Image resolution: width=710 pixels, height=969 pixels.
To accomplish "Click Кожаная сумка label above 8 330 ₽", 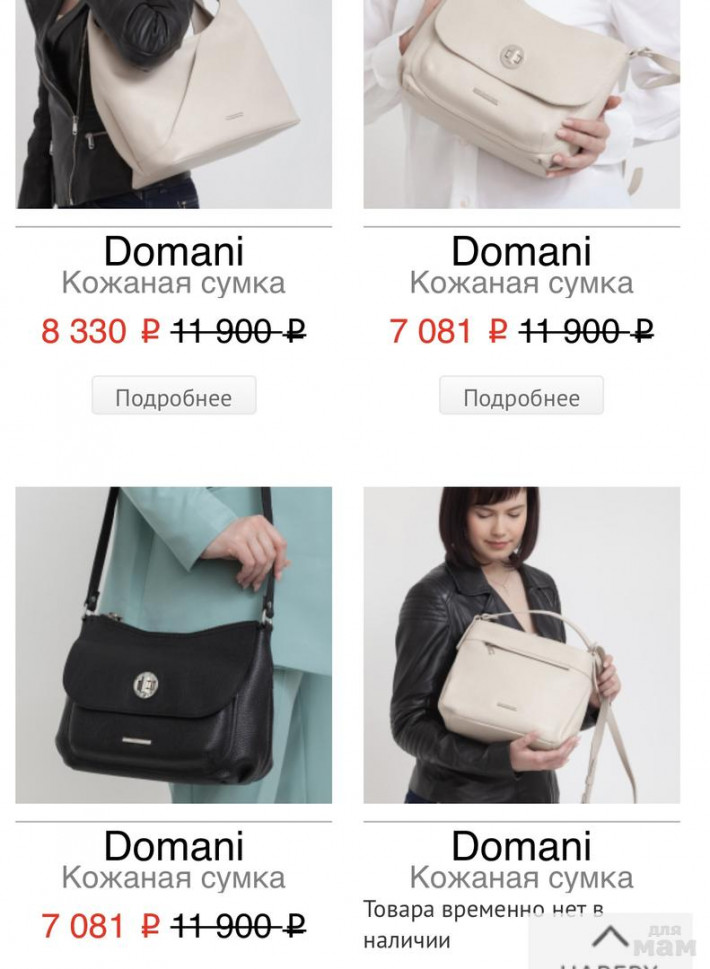I will (x=174, y=284).
